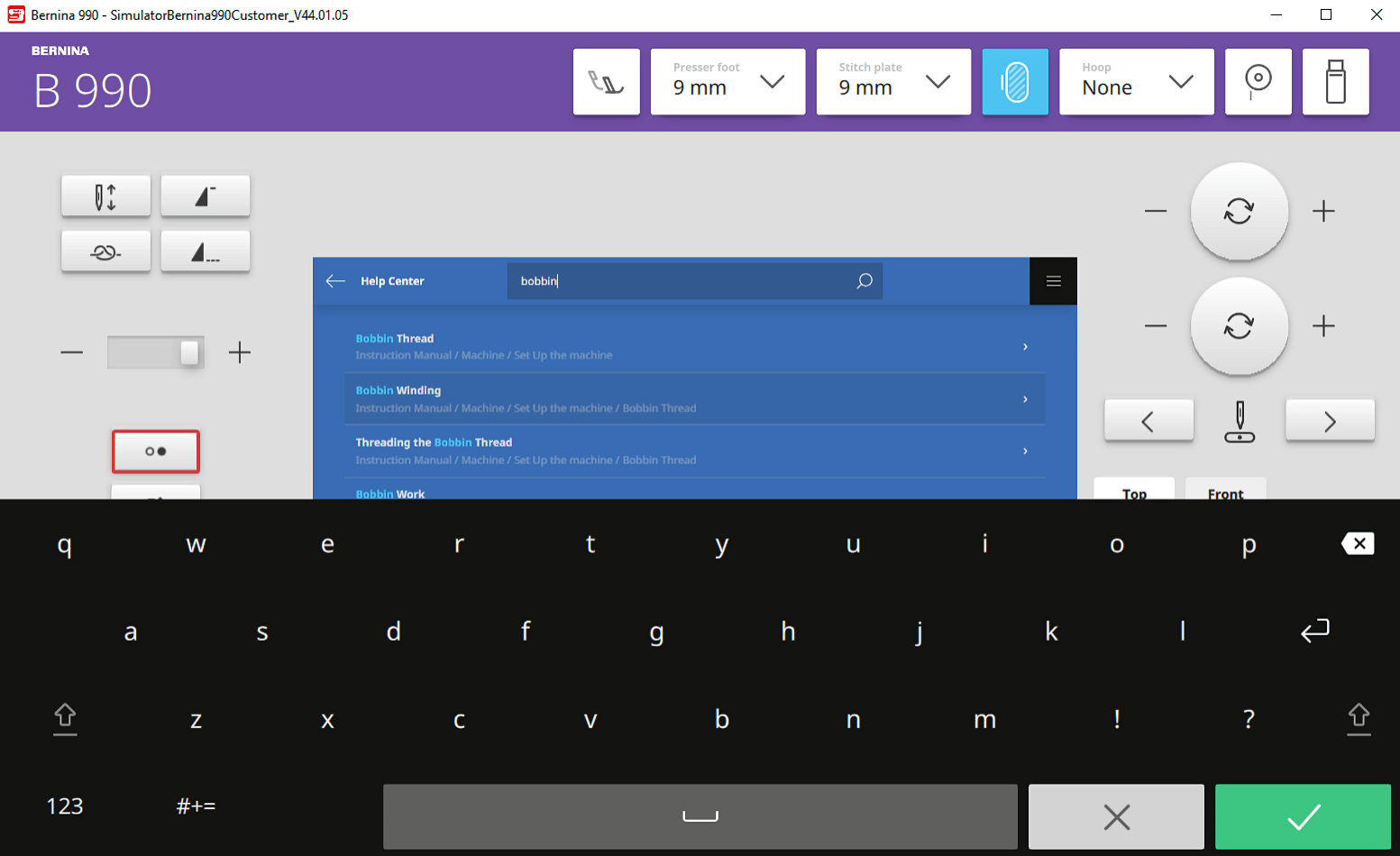Click the space bar key
The image size is (1400, 856).
(x=700, y=816)
